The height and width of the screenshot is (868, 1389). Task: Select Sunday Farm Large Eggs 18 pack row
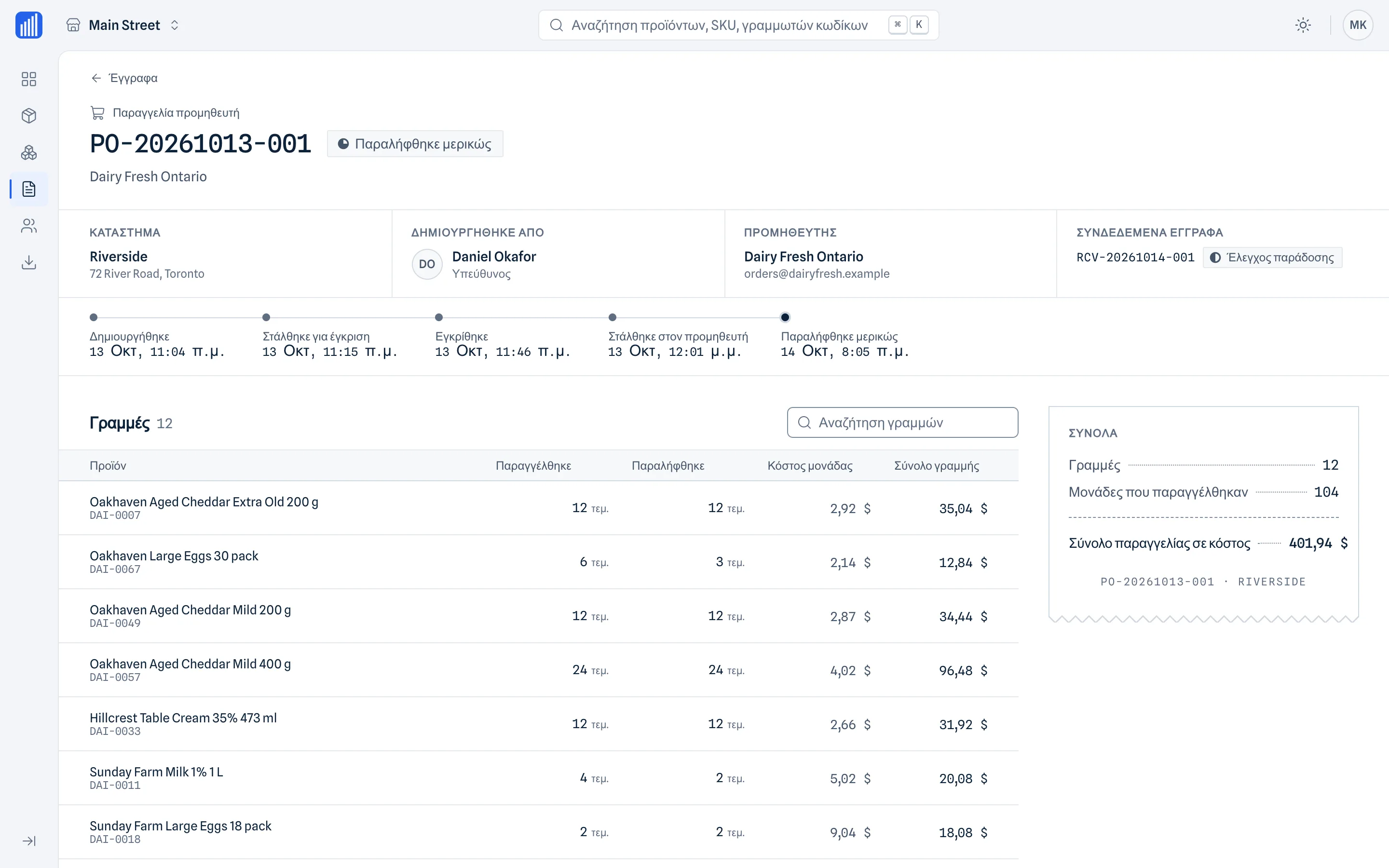[538, 832]
